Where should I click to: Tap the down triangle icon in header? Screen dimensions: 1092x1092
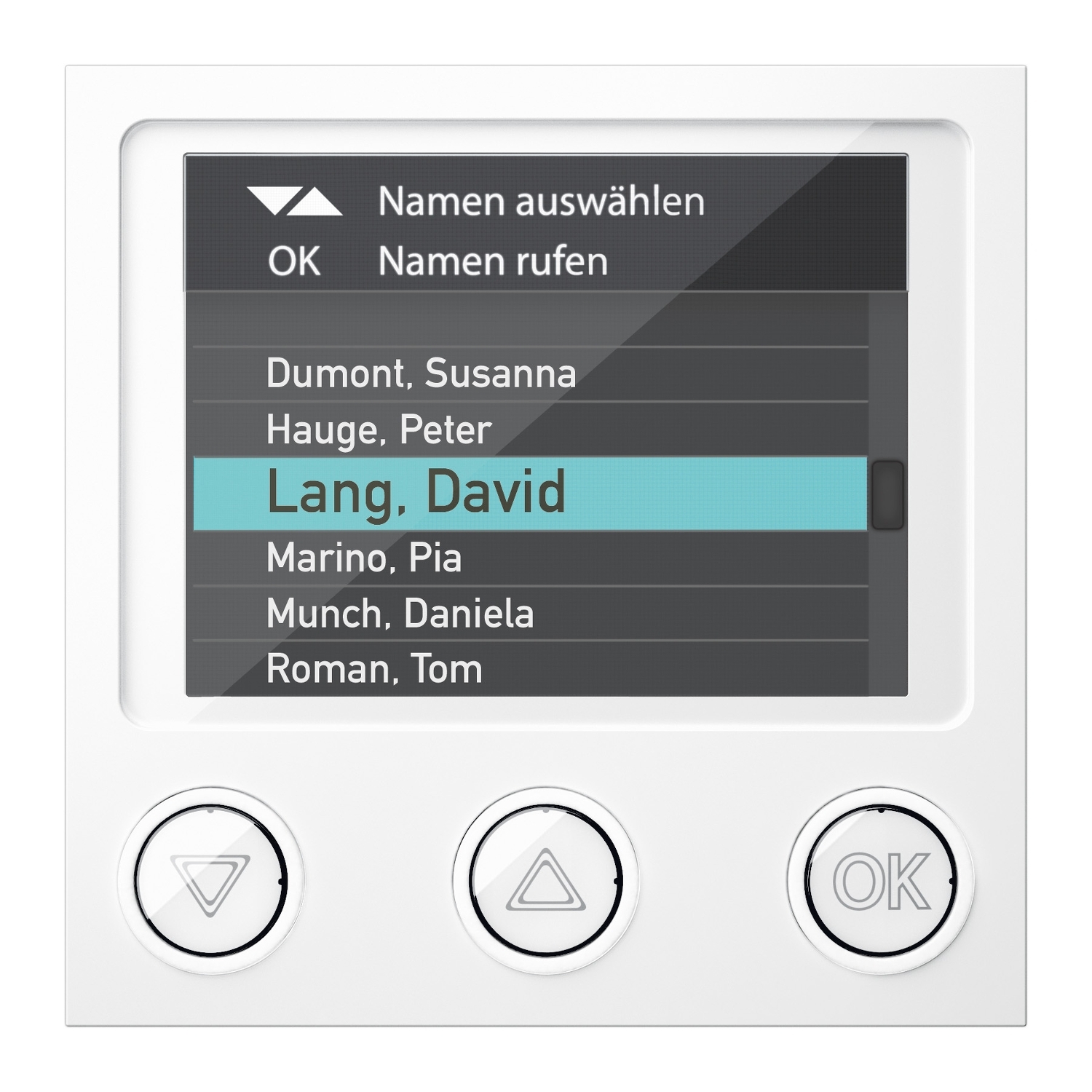[x=271, y=202]
